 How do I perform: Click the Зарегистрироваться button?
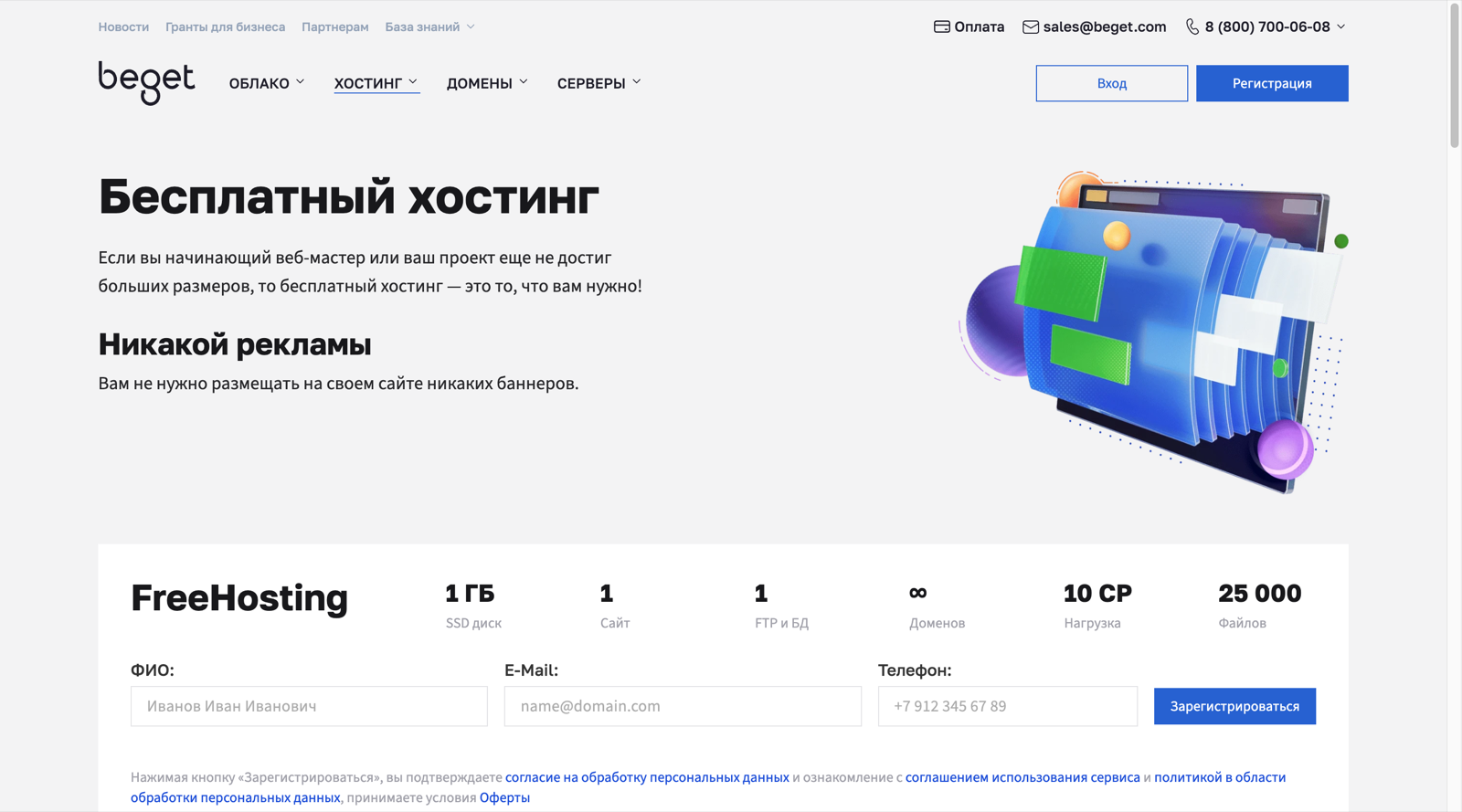1234,706
